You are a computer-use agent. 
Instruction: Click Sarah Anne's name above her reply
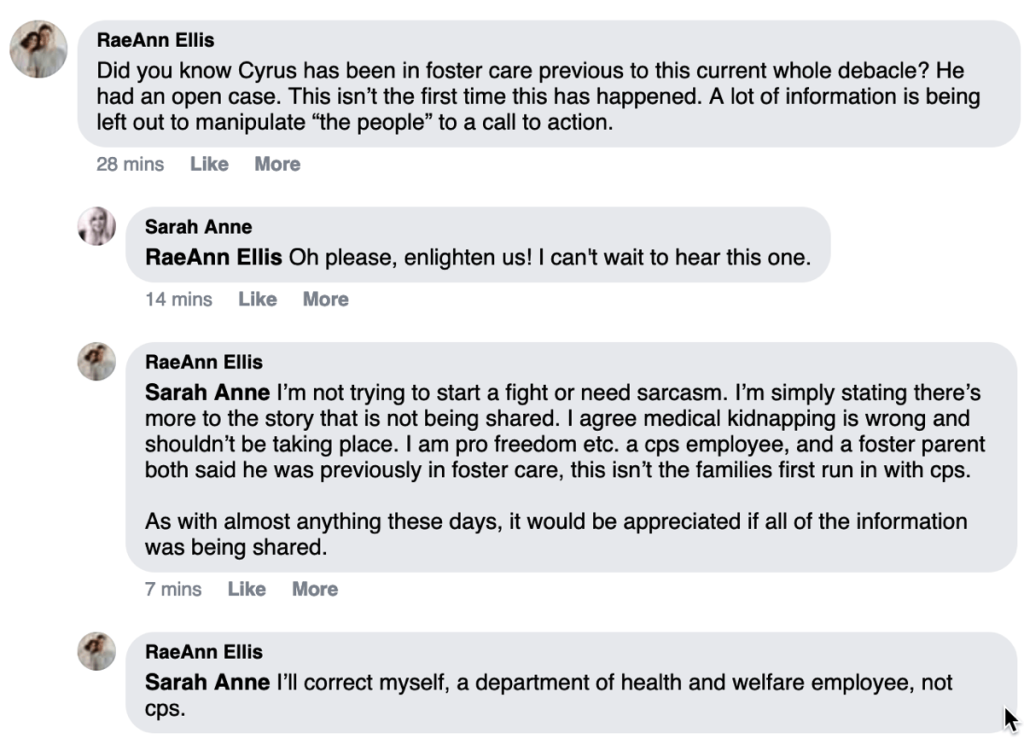click(x=198, y=226)
